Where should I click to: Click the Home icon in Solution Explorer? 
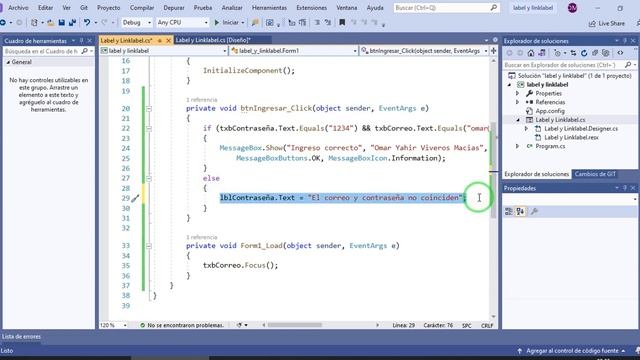click(531, 53)
